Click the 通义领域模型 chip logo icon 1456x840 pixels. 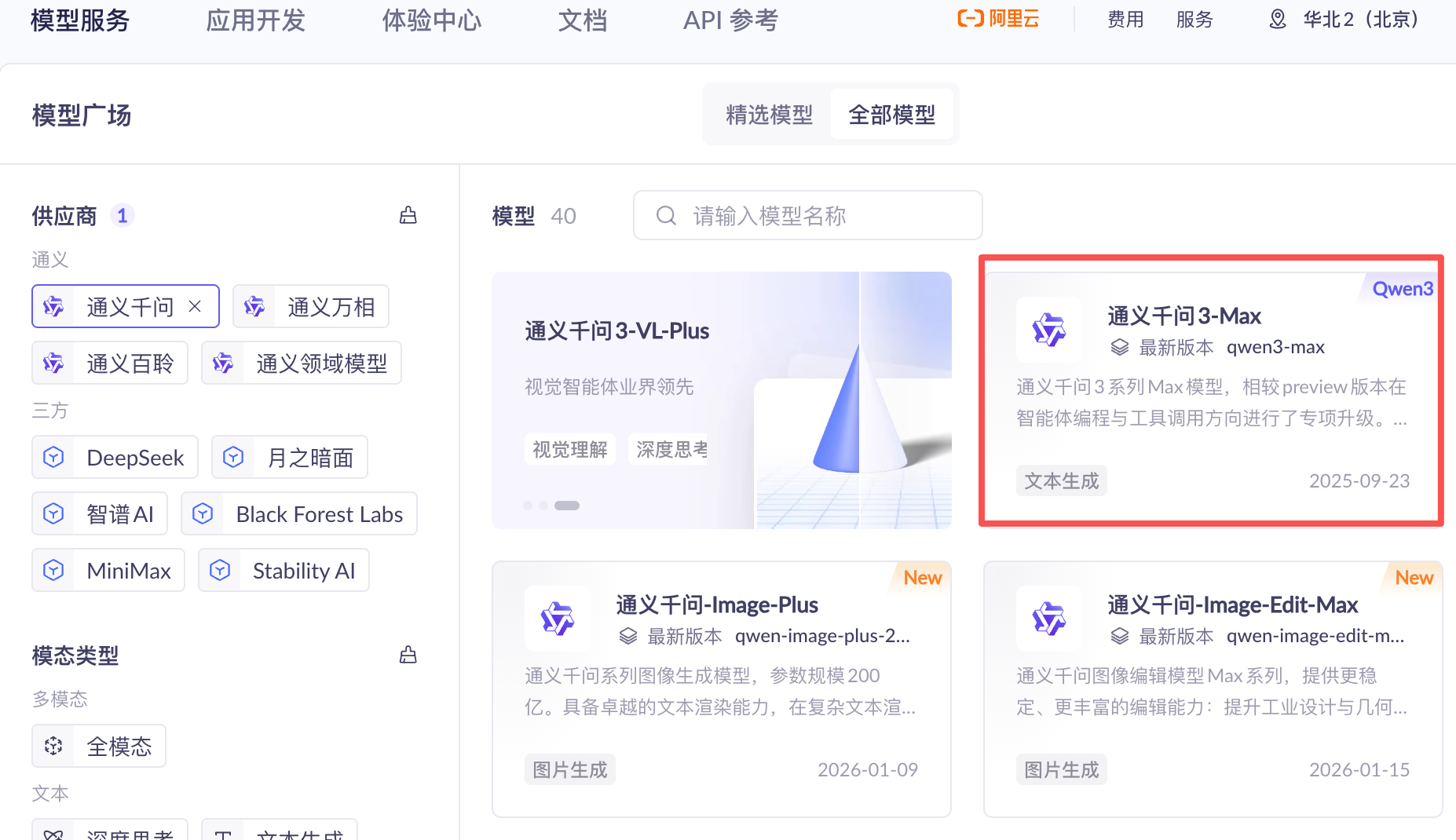pyautogui.click(x=223, y=363)
